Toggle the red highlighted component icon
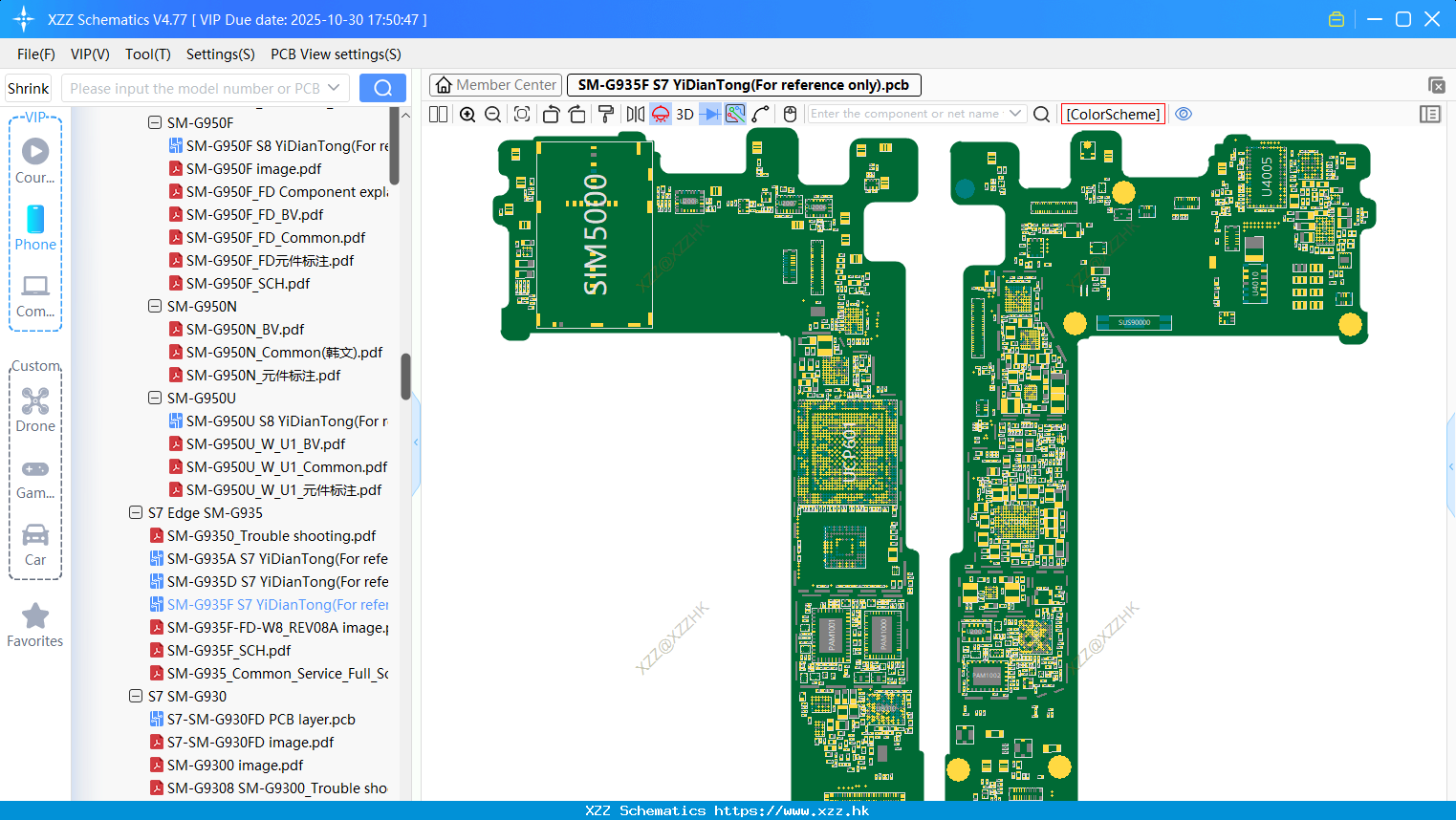The width and height of the screenshot is (1456, 820). [x=661, y=114]
